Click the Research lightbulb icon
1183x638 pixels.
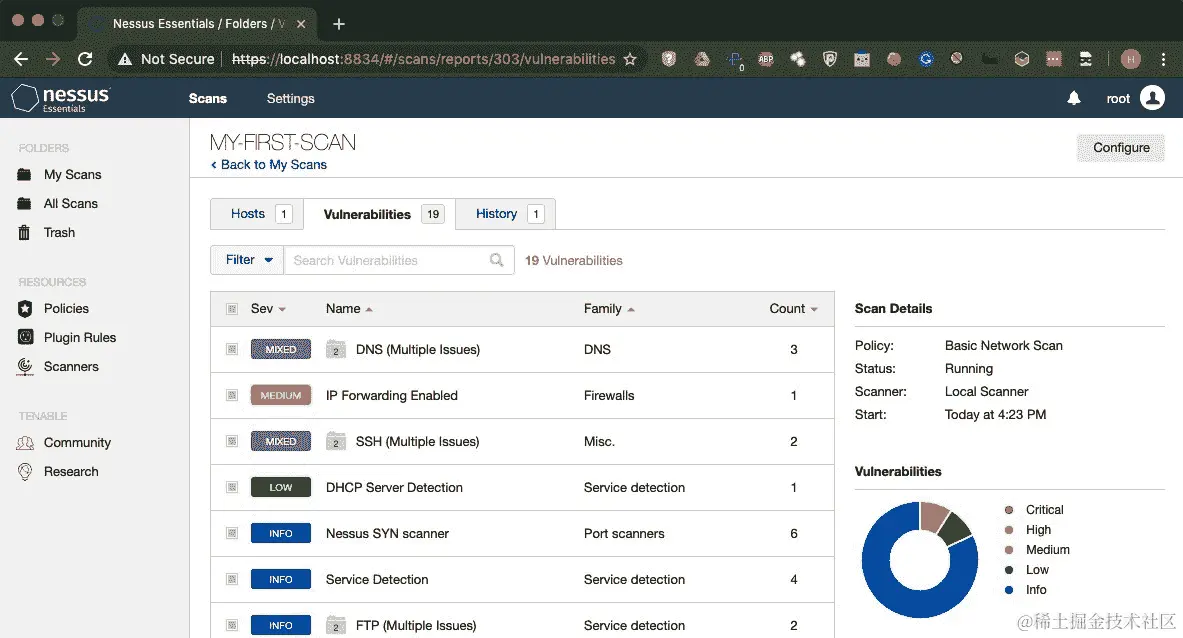pyautogui.click(x=25, y=471)
